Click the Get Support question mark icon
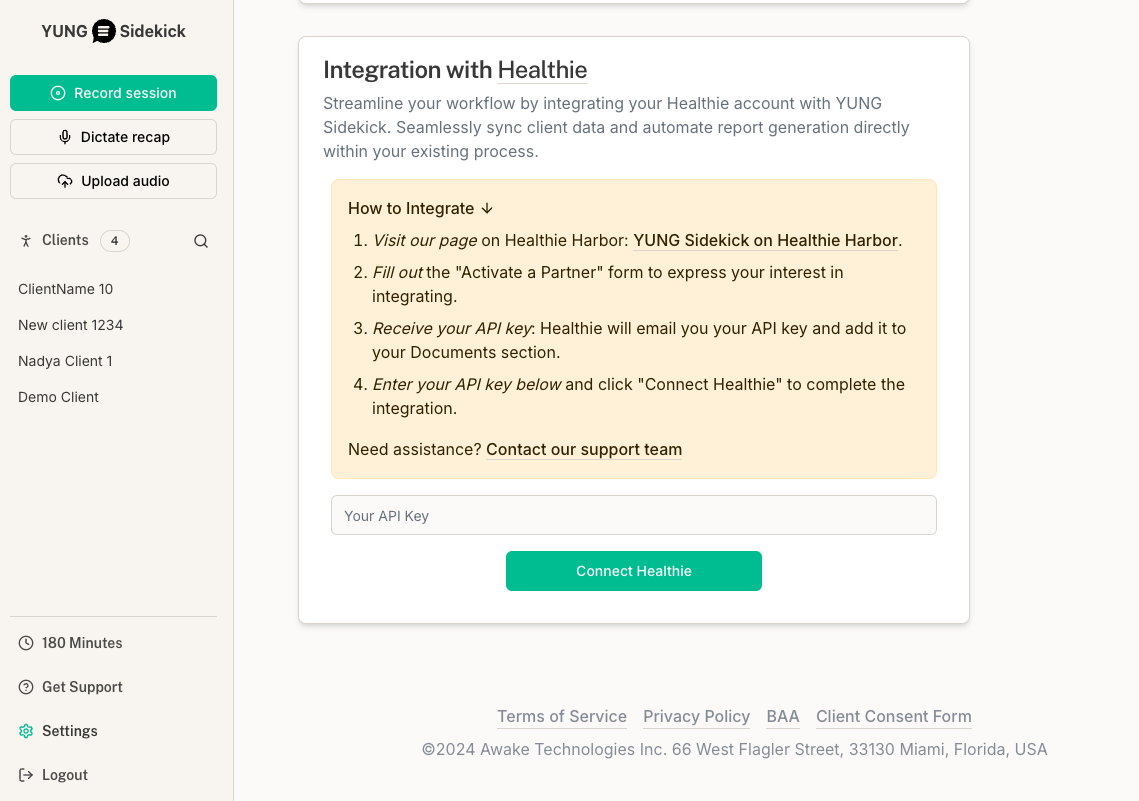1139x801 pixels. coord(26,687)
